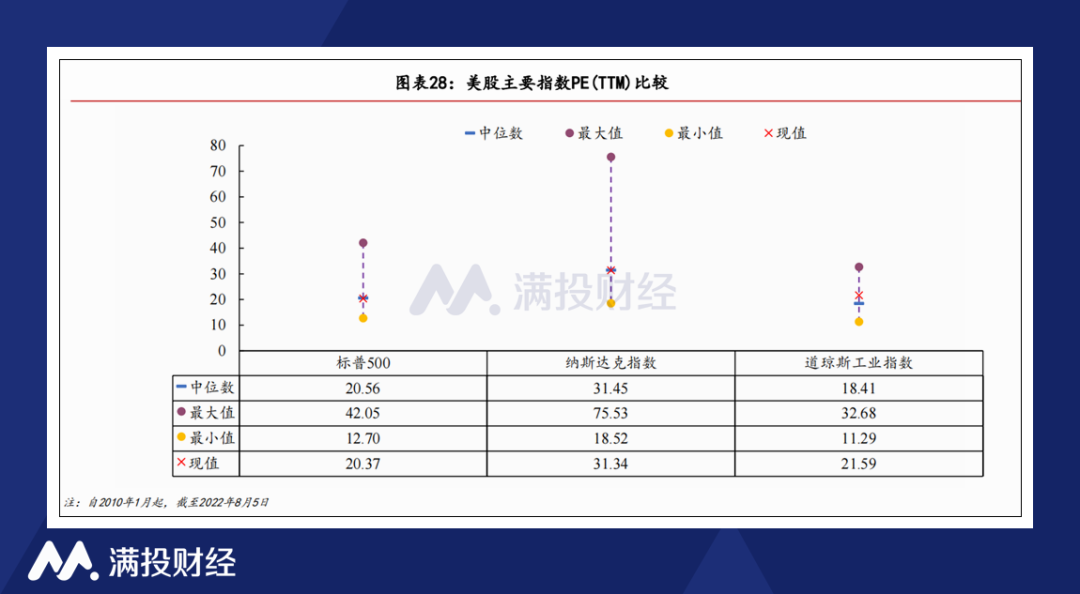Select the 标普500 column header
Viewport: 1080px width, 594px height.
[363, 363]
